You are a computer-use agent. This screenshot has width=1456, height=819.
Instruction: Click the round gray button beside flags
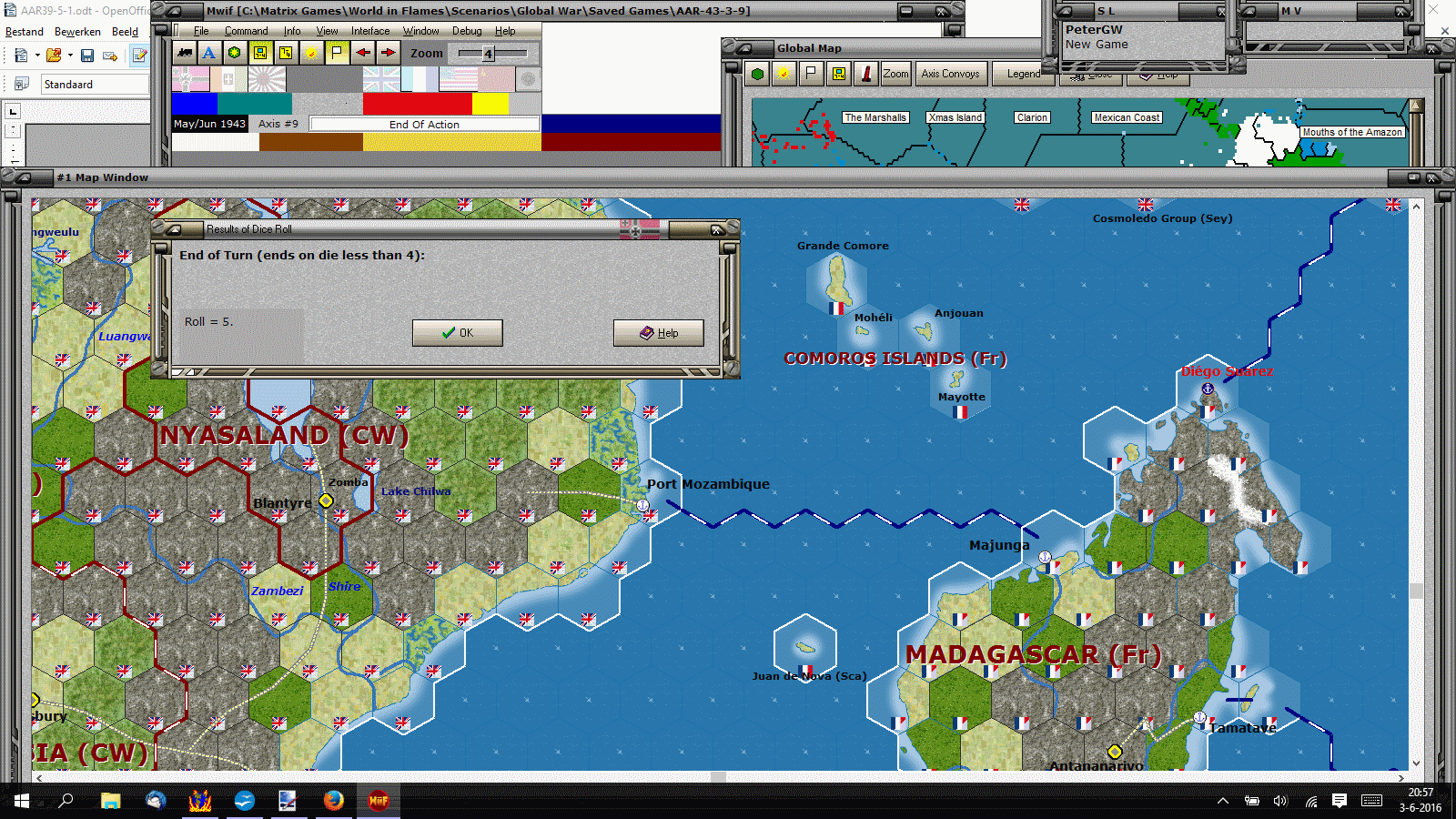(x=528, y=80)
